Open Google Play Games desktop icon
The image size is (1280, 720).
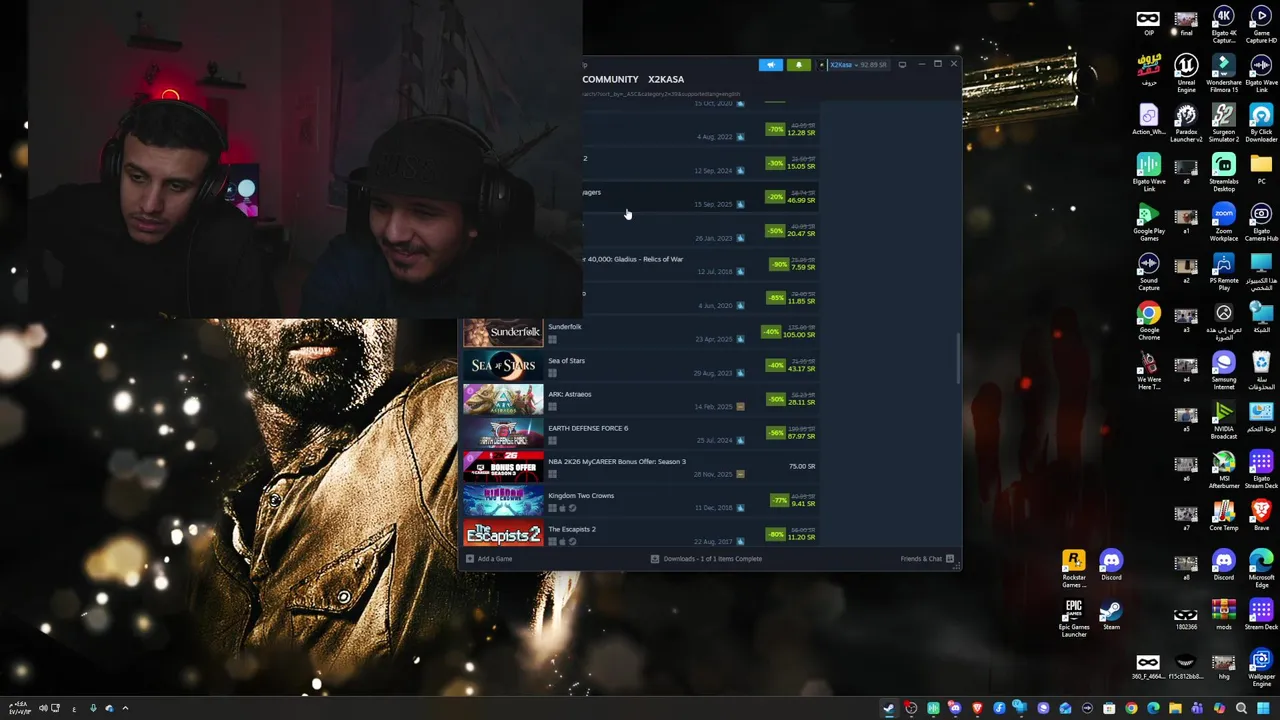[1148, 222]
